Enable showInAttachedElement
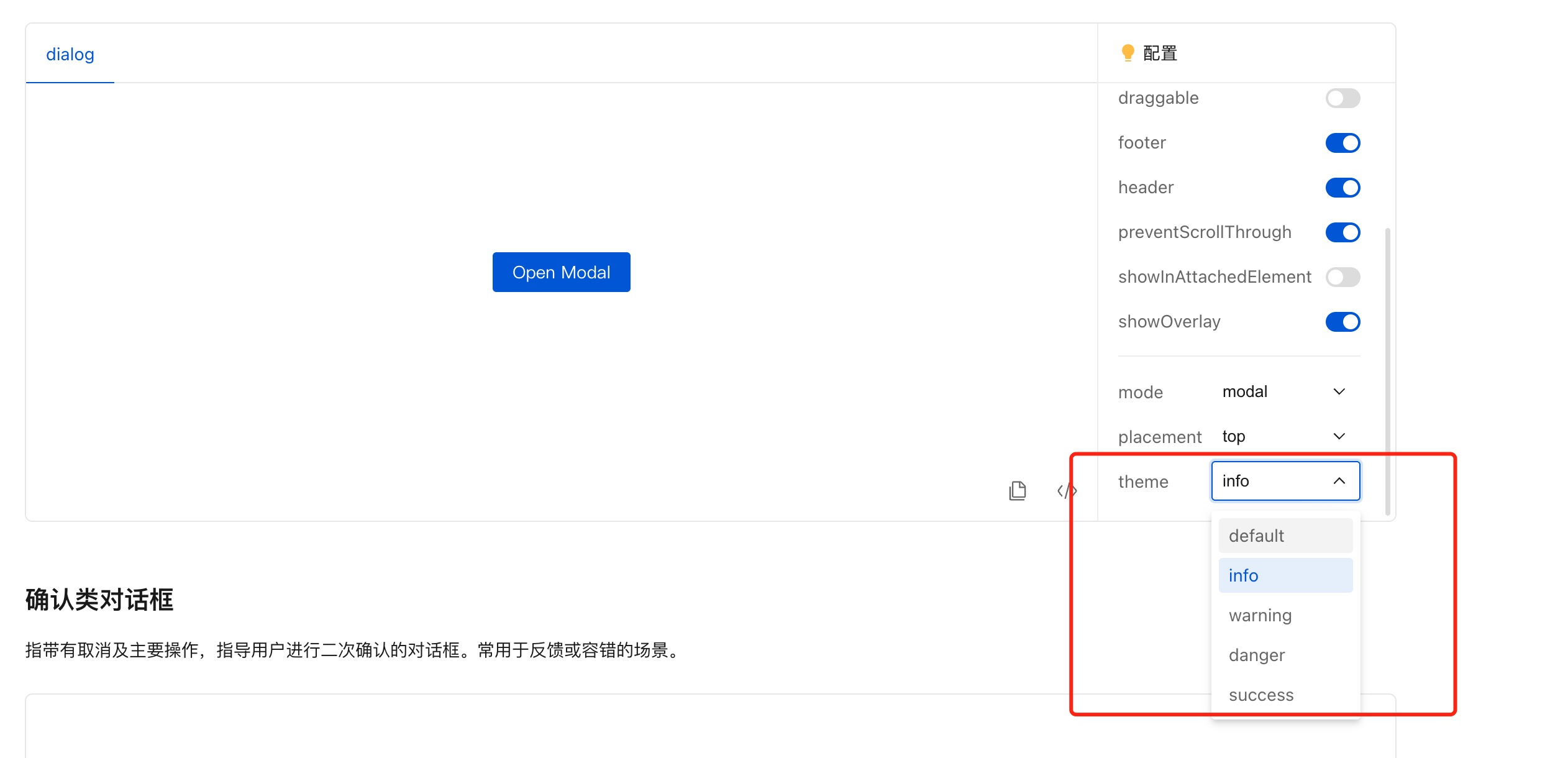The height and width of the screenshot is (758, 1568). point(1342,276)
